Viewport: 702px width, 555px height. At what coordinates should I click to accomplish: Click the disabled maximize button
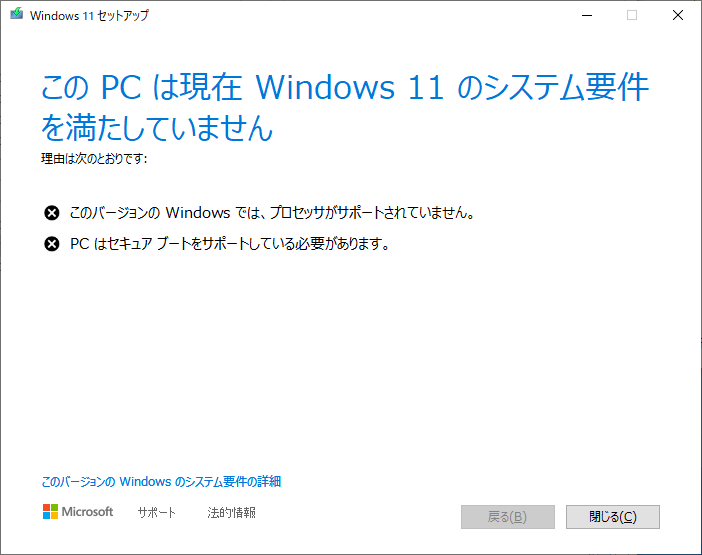632,15
